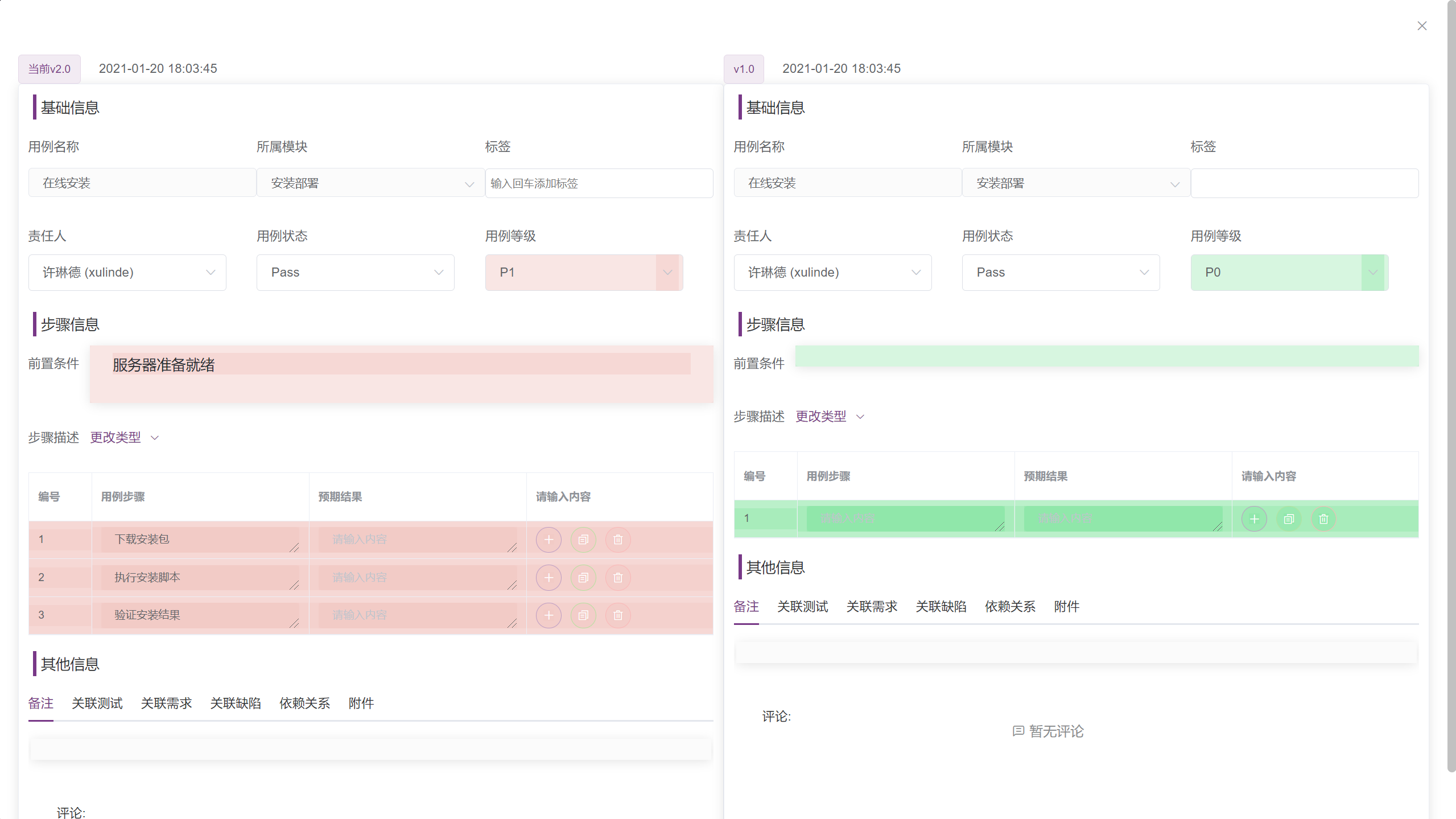Image resolution: width=1456 pixels, height=819 pixels.
Task: Close the version comparison dialog
Action: tap(1422, 26)
